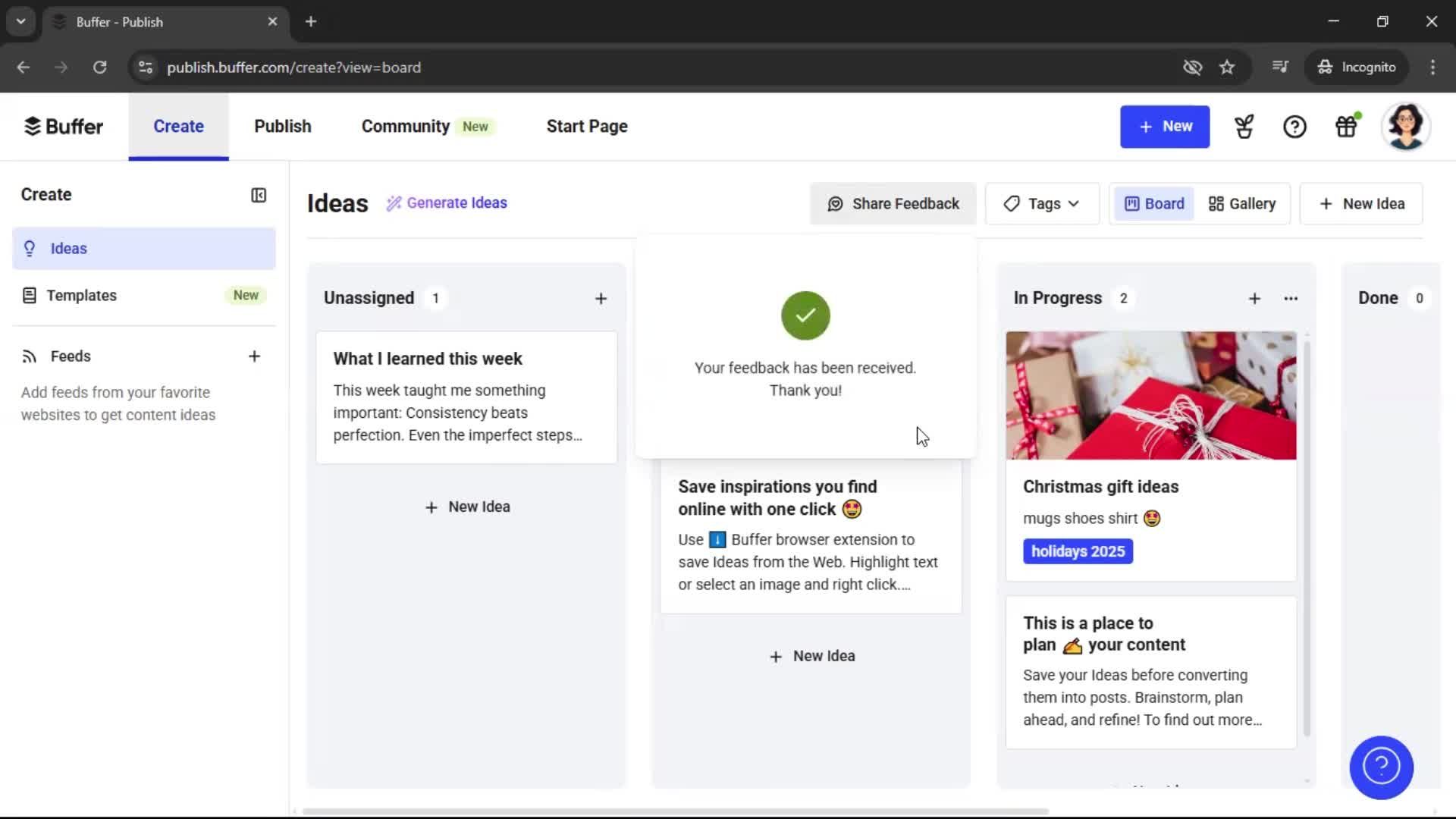Switch to Gallery view
This screenshot has width=1456, height=819.
click(x=1241, y=204)
